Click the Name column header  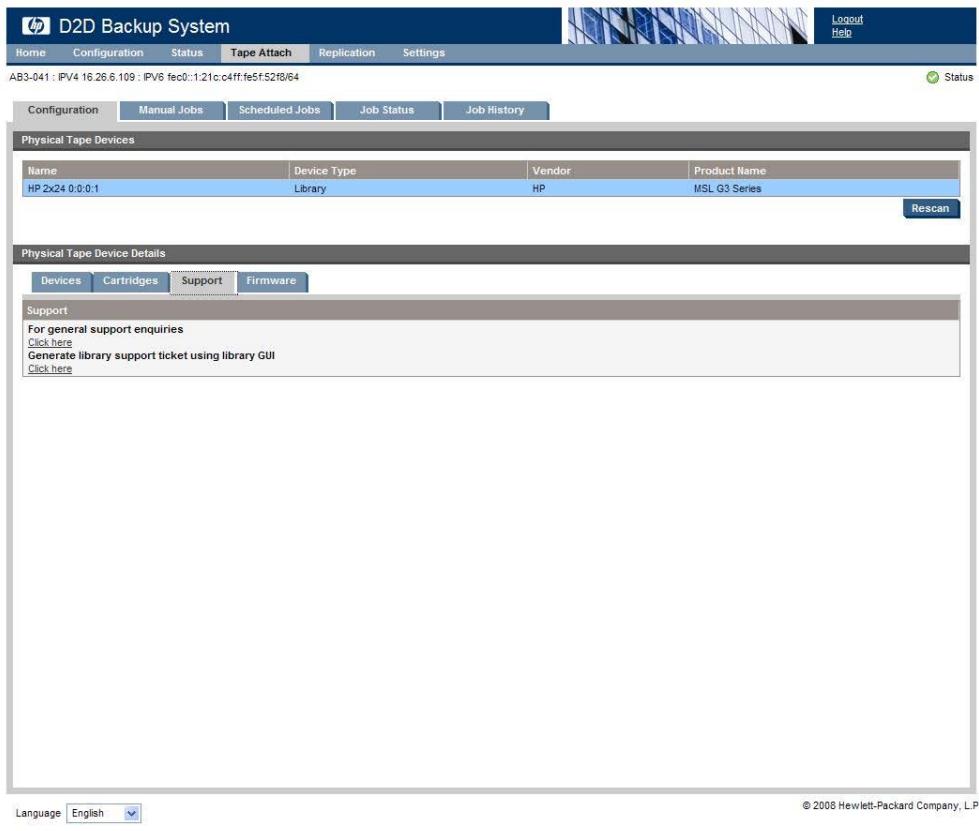pyautogui.click(x=155, y=170)
